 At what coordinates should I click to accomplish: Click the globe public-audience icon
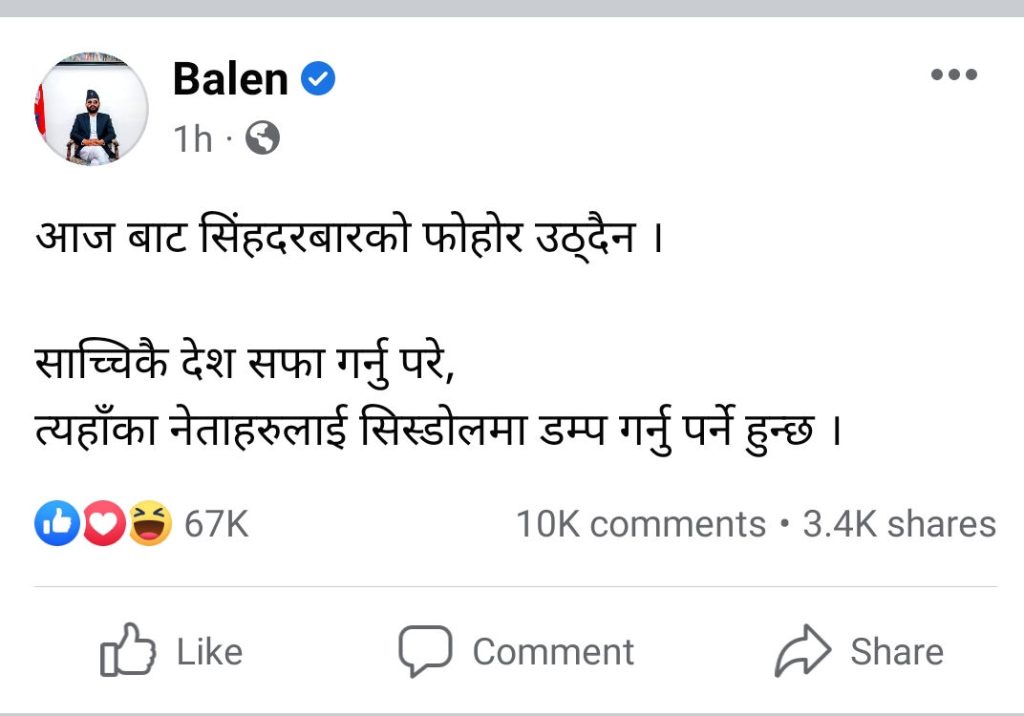[x=262, y=139]
